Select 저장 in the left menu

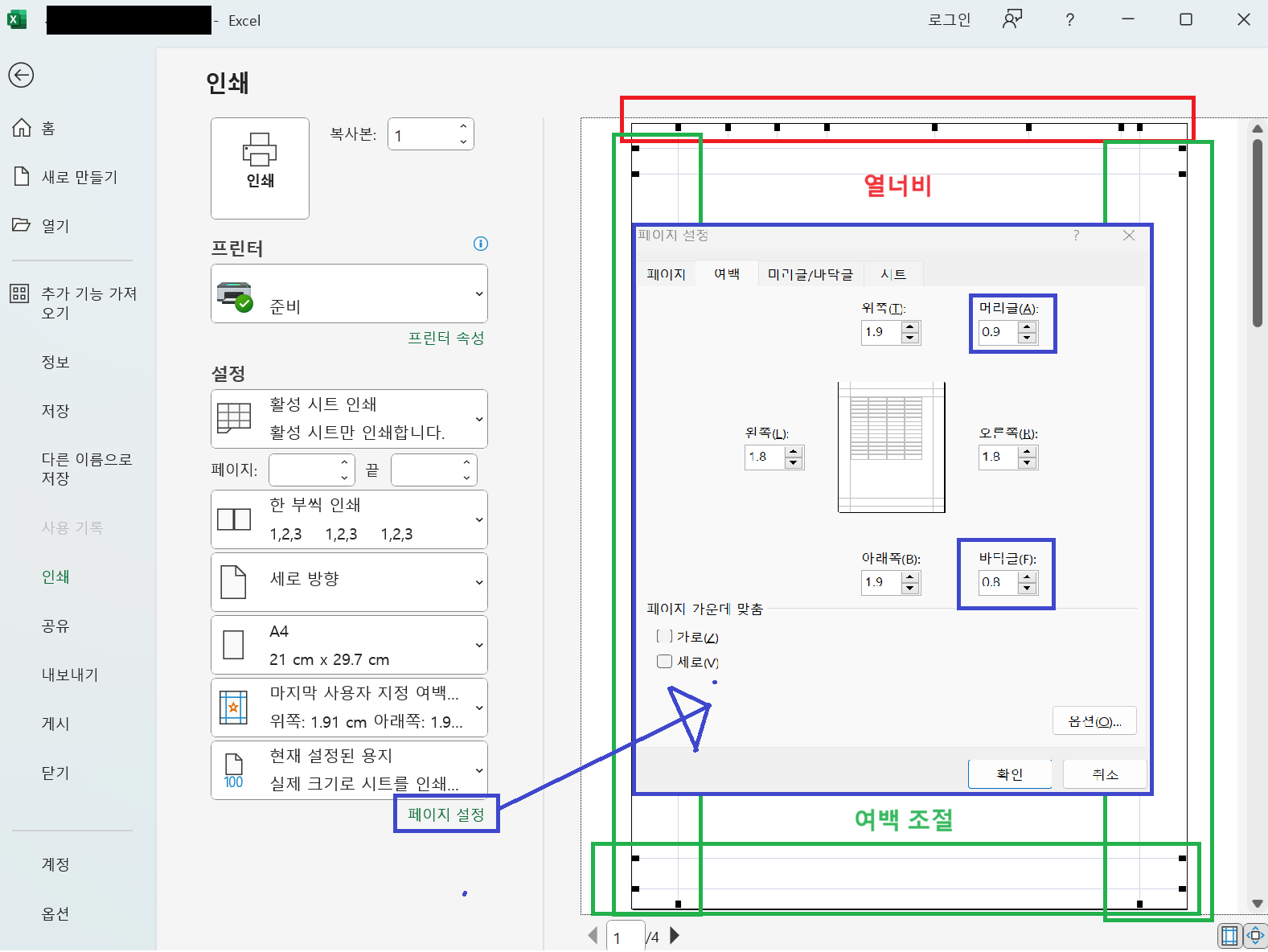(55, 411)
